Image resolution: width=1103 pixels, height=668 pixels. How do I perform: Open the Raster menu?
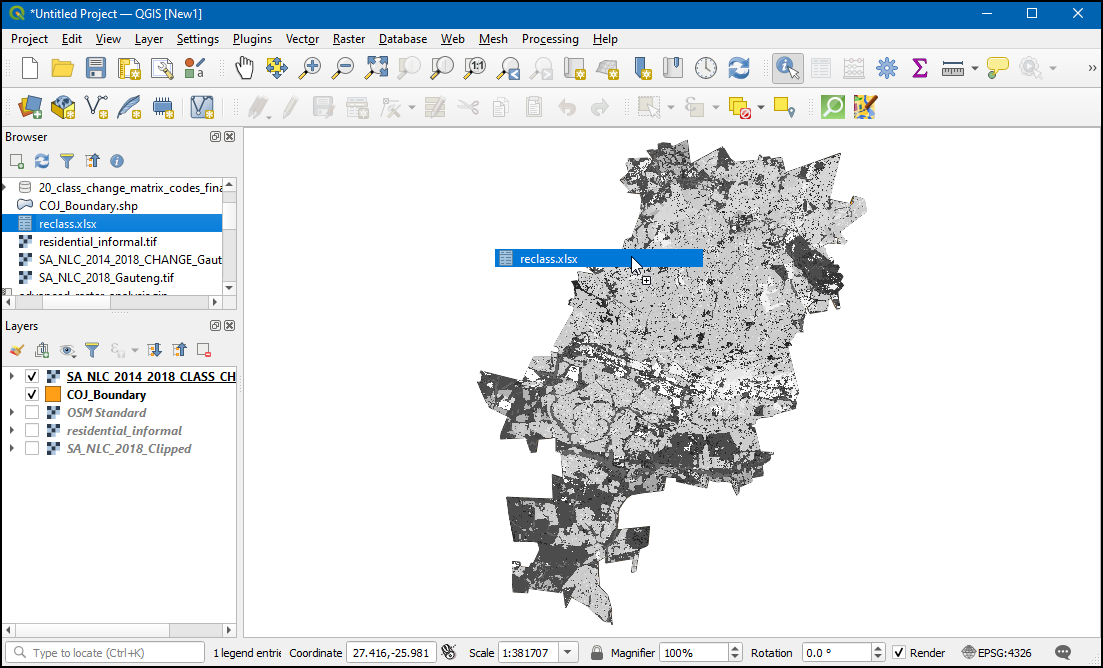point(349,39)
